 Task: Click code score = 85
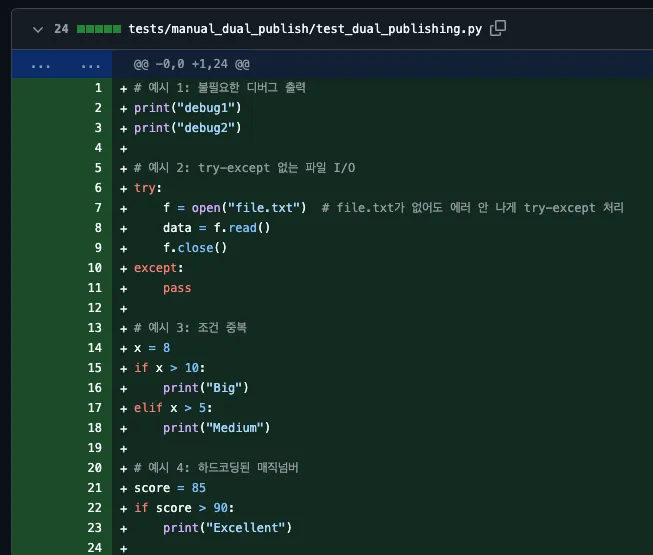(170, 488)
